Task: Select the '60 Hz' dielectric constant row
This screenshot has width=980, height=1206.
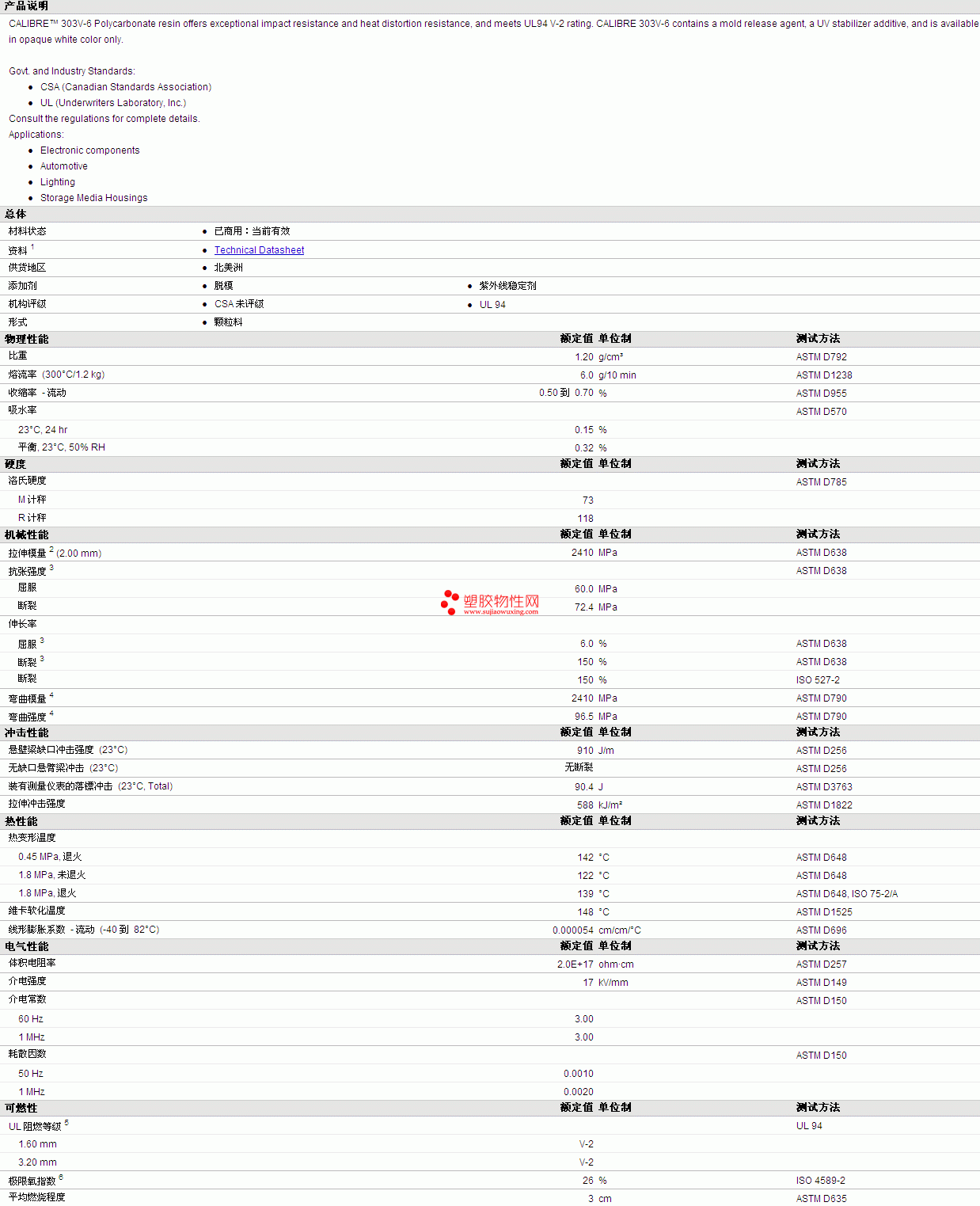Action: 31,1019
